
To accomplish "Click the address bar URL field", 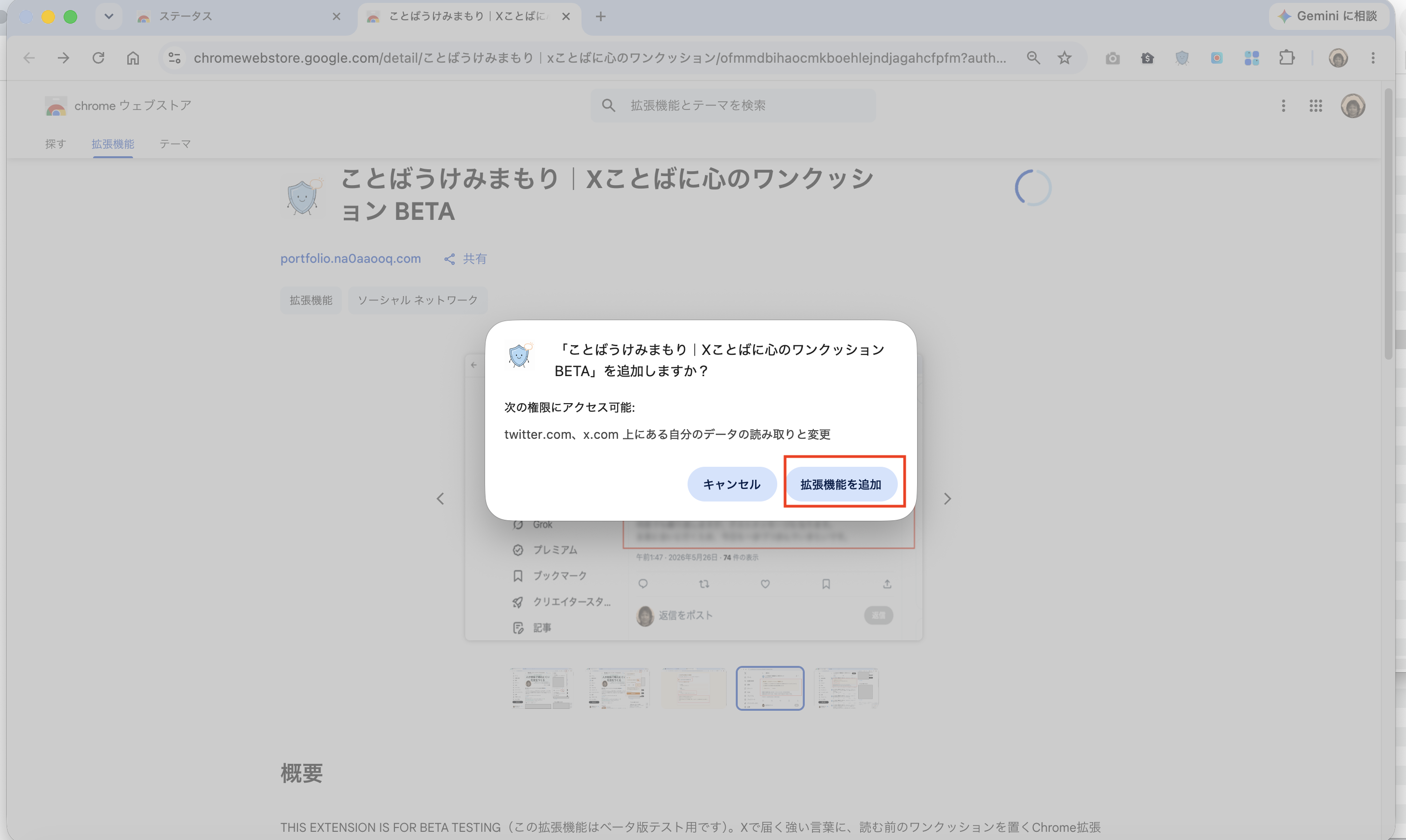I will click(x=600, y=58).
